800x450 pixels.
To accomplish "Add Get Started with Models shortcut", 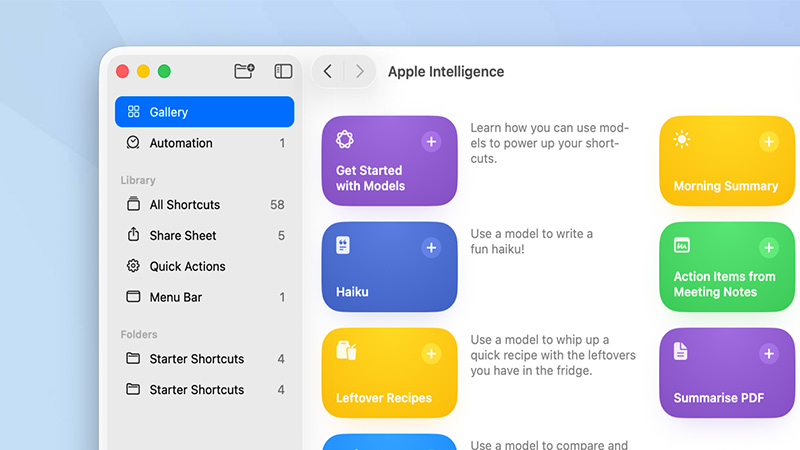I will 431,141.
